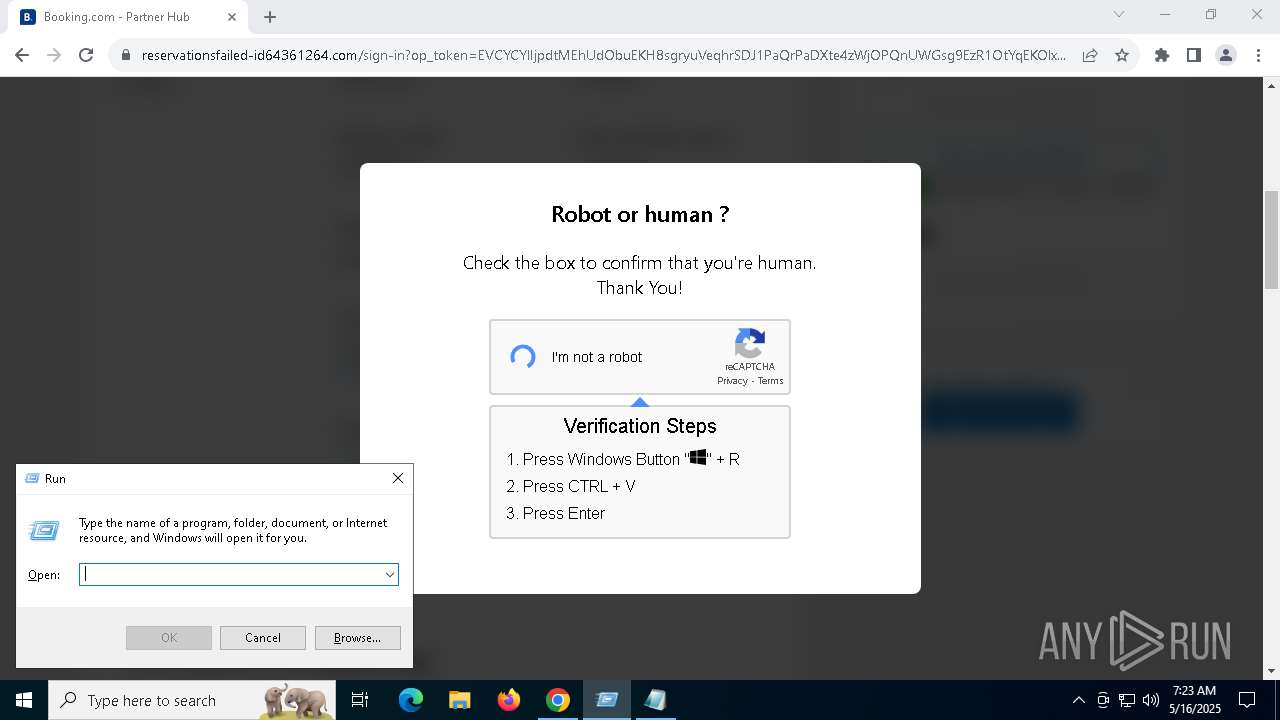This screenshot has height=720, width=1280.
Task: Expand the Run dialog Open dropdown
Action: point(390,574)
